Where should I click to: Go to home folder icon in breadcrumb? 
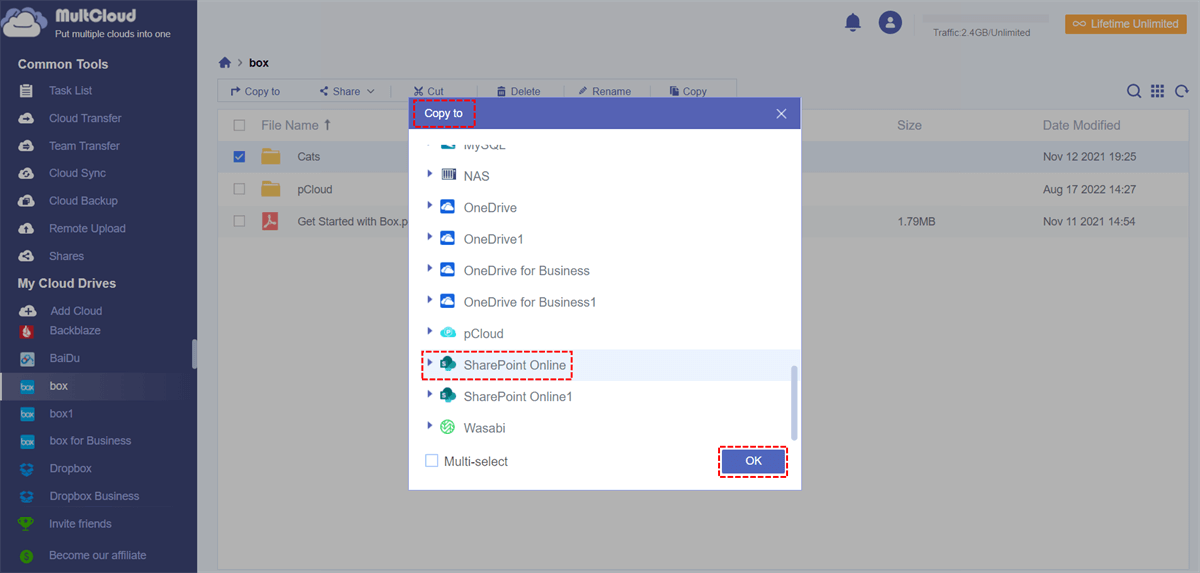[225, 63]
